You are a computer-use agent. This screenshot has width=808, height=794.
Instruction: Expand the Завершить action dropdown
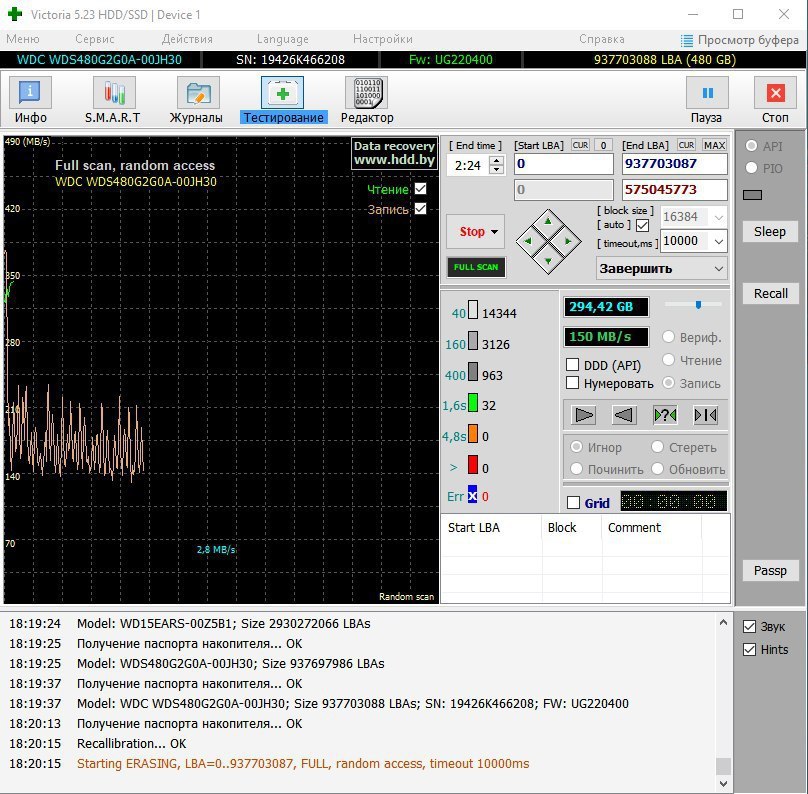(718, 268)
